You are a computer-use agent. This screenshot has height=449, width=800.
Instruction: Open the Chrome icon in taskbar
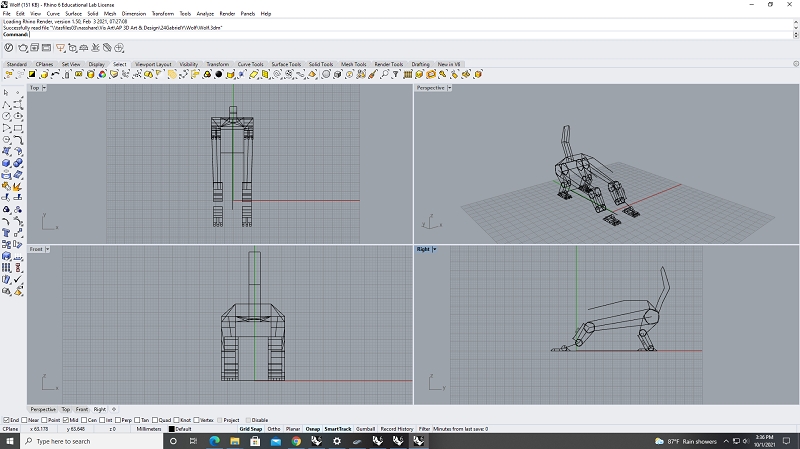click(x=296, y=441)
